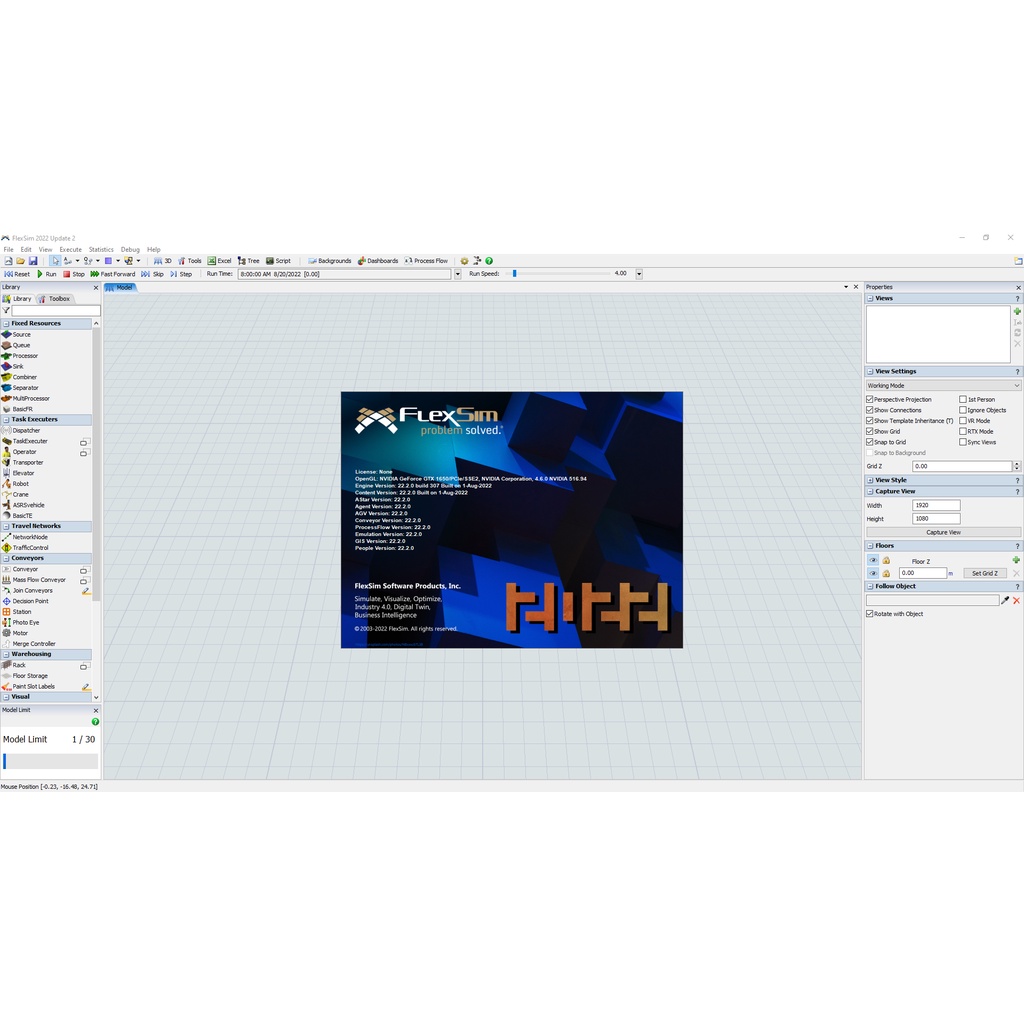Add a new view with the green plus
Image resolution: width=1024 pixels, height=1024 pixels.
click(1017, 312)
